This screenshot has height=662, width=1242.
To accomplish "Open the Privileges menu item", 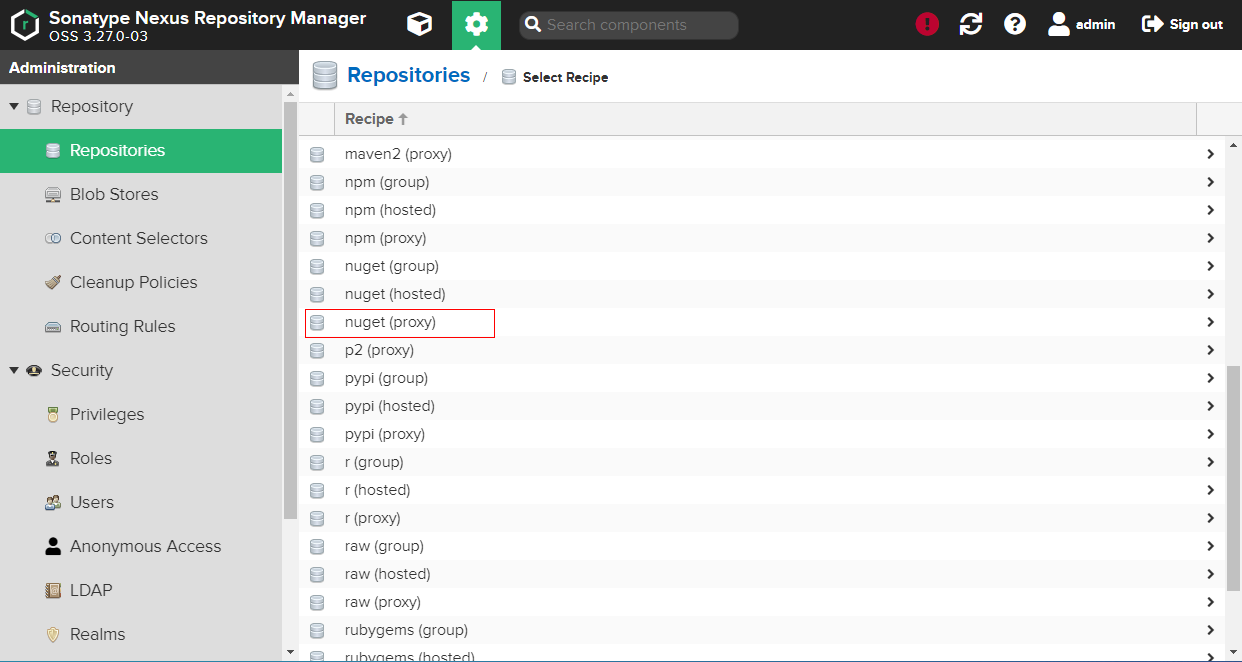I will (x=141, y=415).
